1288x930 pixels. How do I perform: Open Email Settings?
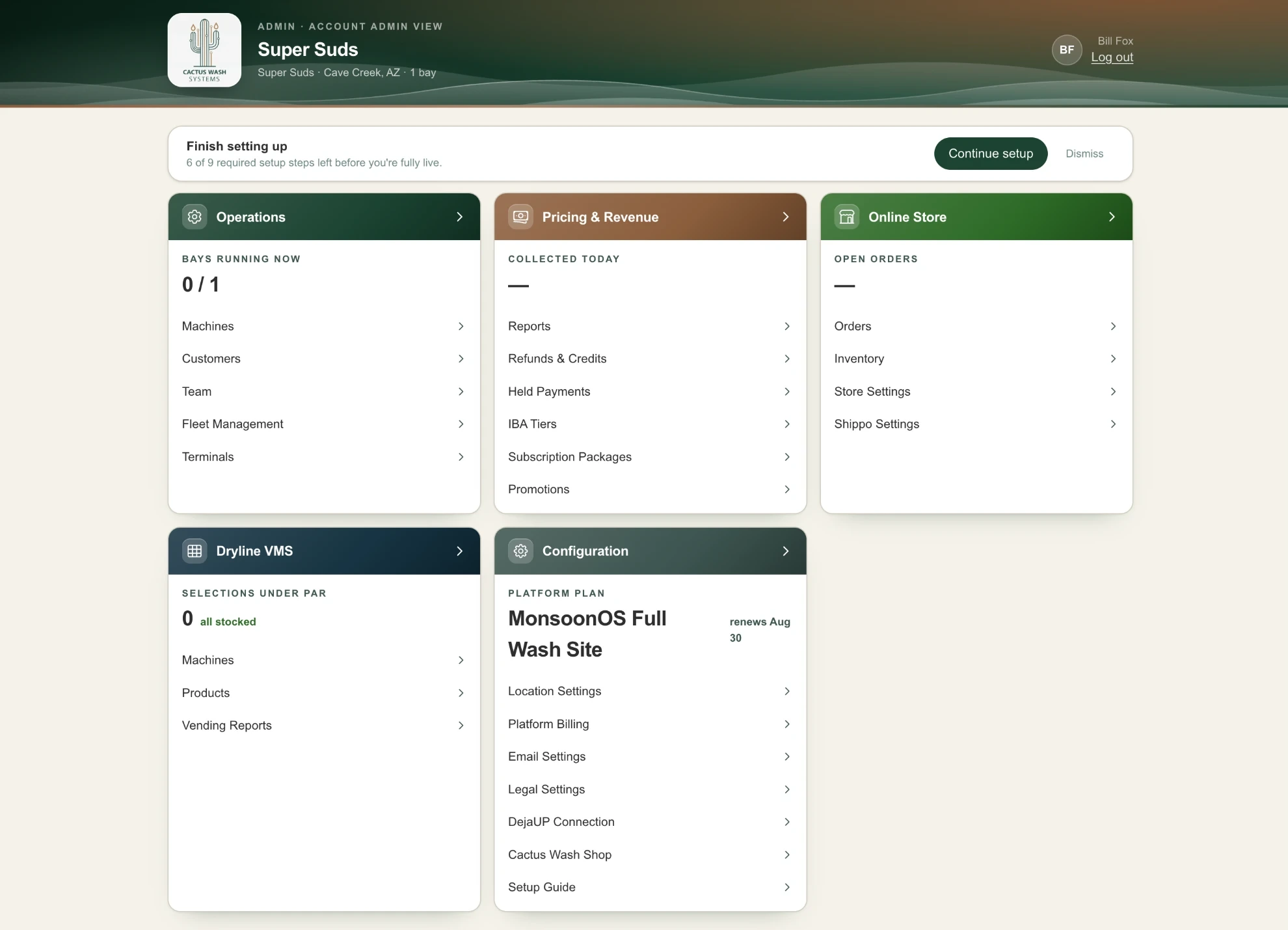(651, 757)
